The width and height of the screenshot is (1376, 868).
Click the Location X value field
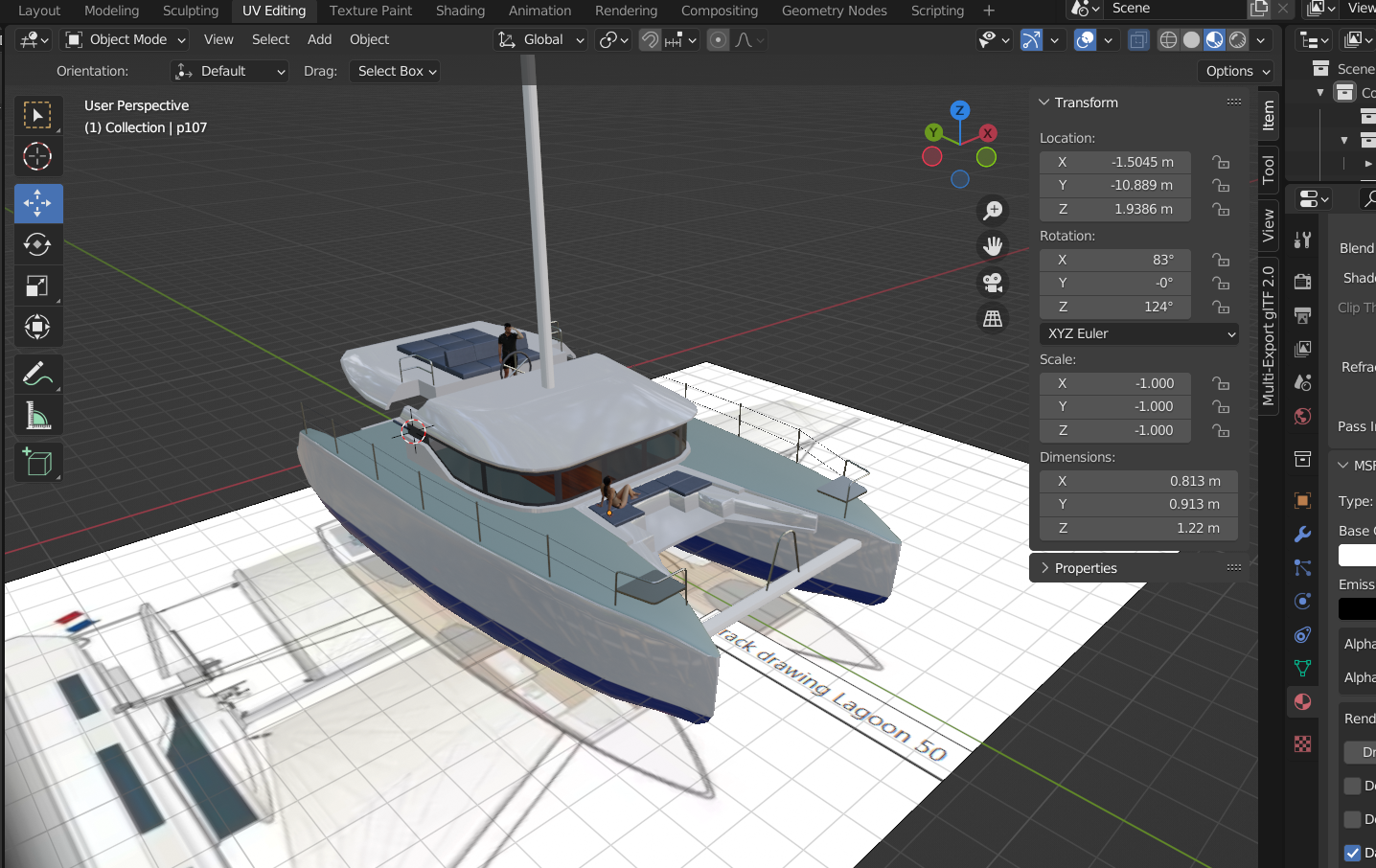pyautogui.click(x=1115, y=163)
